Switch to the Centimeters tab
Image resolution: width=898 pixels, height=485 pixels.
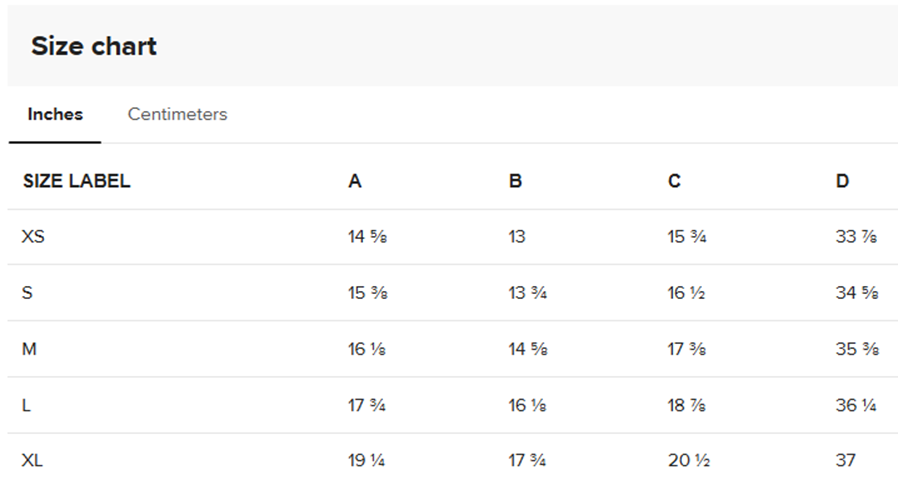pos(177,114)
